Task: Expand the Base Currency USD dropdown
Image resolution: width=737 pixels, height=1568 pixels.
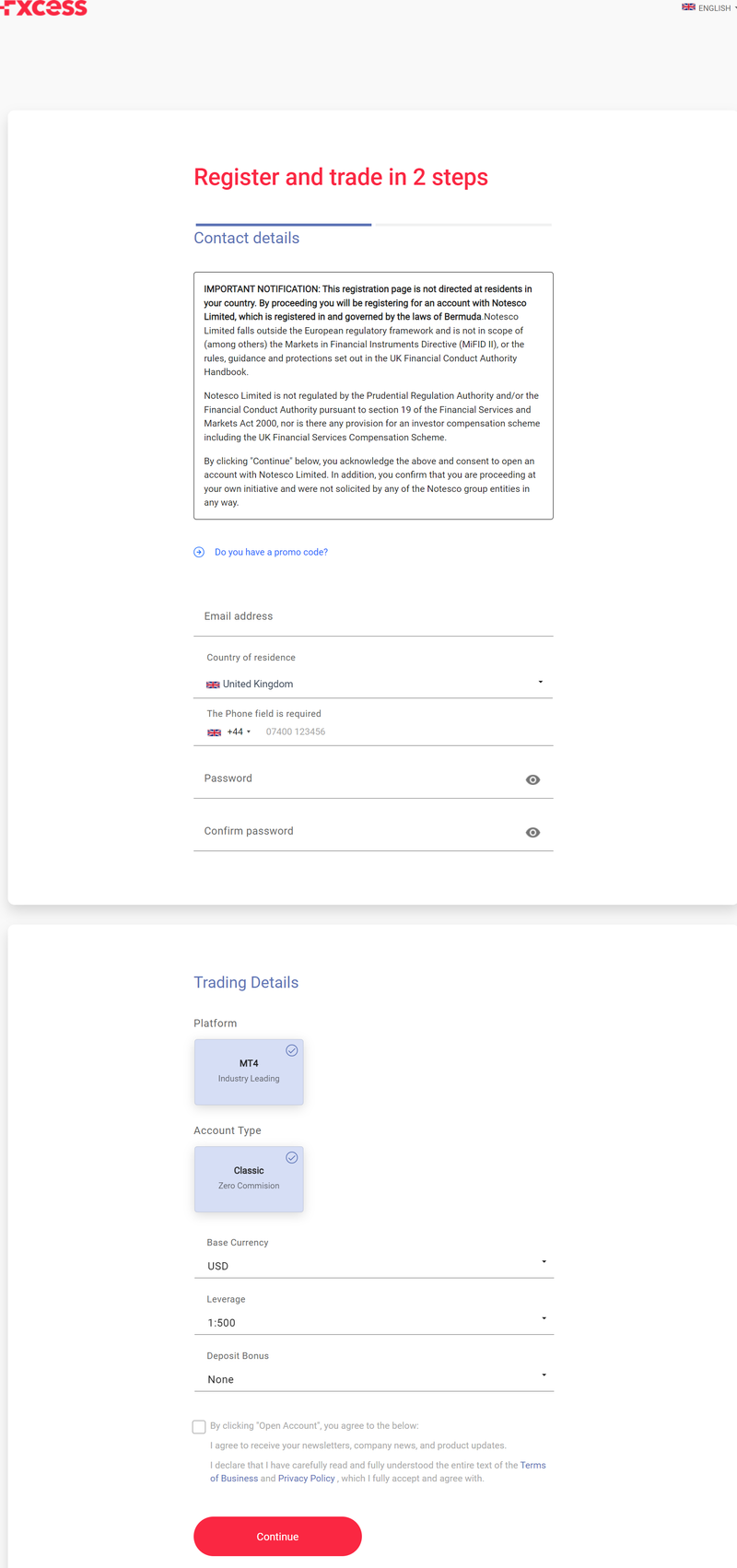Action: click(x=373, y=1266)
